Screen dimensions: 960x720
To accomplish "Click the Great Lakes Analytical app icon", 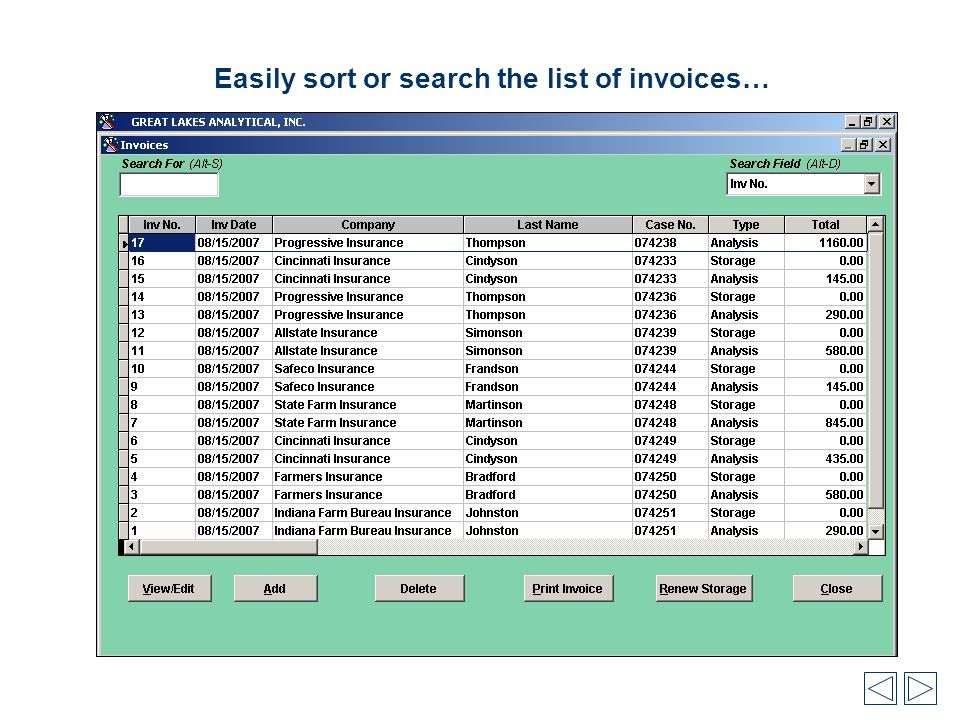I will tap(108, 122).
